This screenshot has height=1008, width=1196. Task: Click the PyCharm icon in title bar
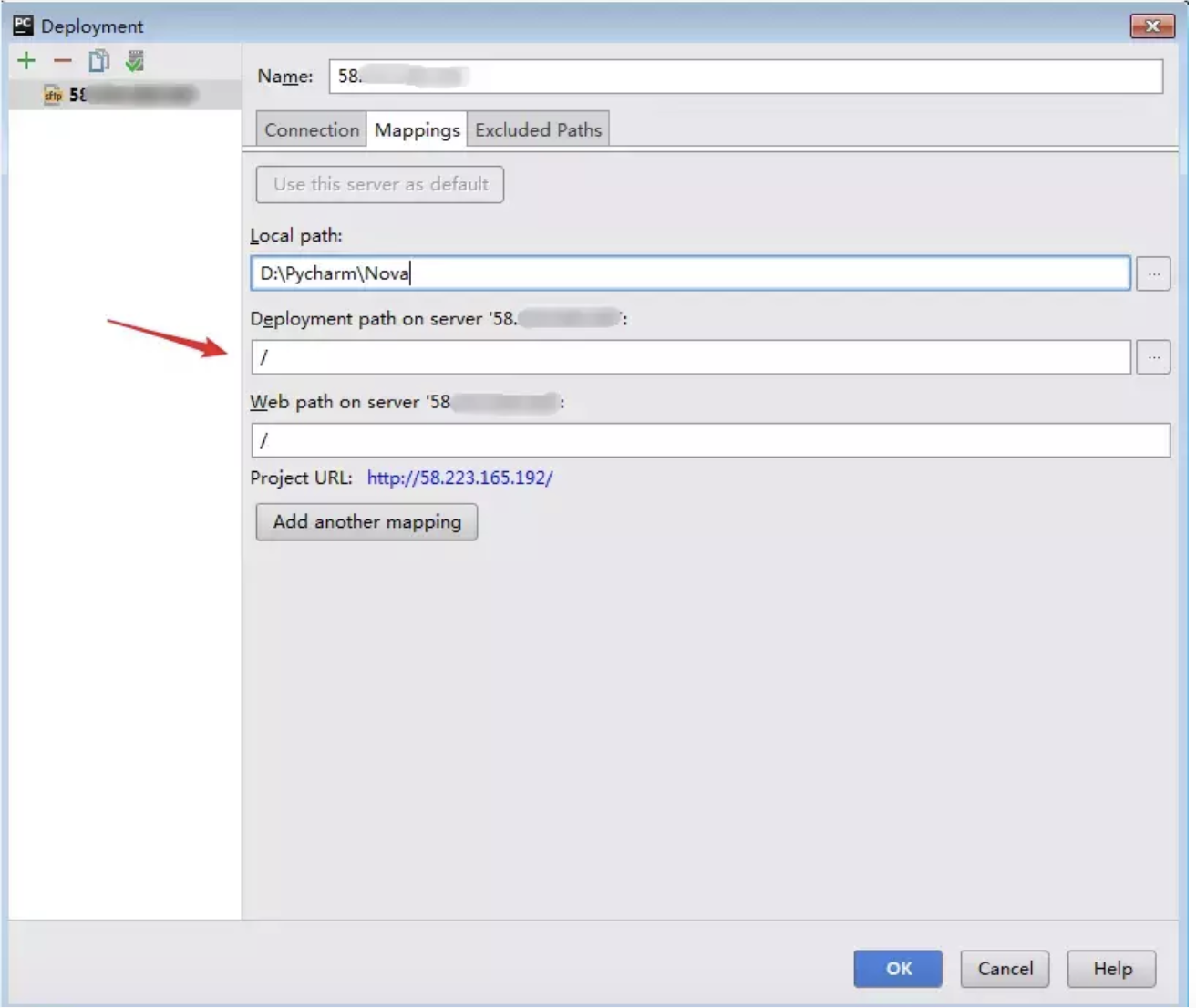click(x=23, y=26)
